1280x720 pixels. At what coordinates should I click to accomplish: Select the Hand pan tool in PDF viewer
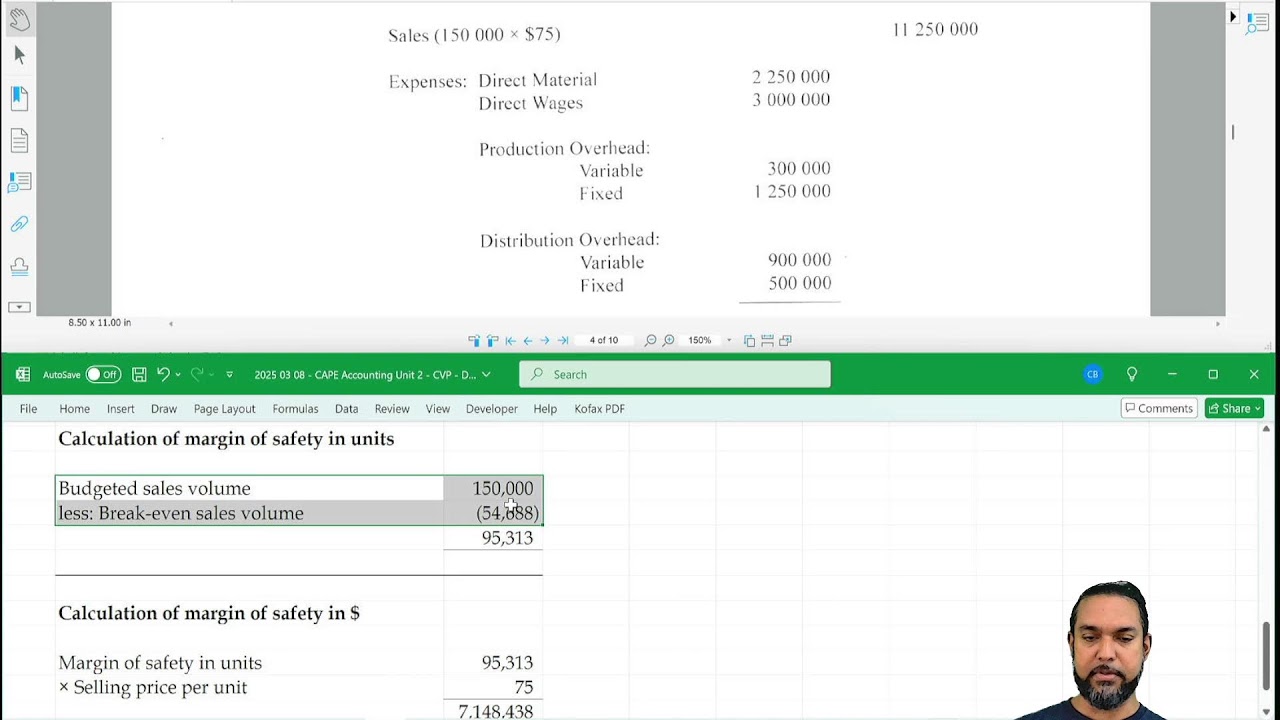click(19, 18)
